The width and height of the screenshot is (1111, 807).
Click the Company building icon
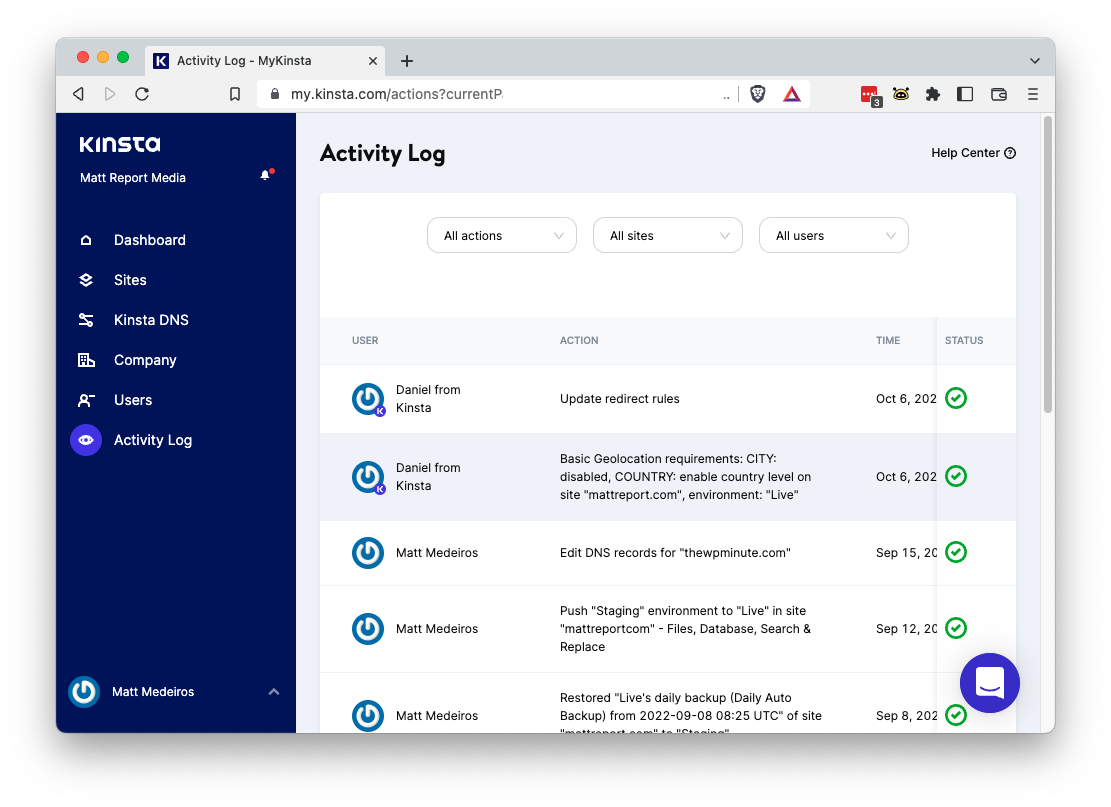click(86, 360)
